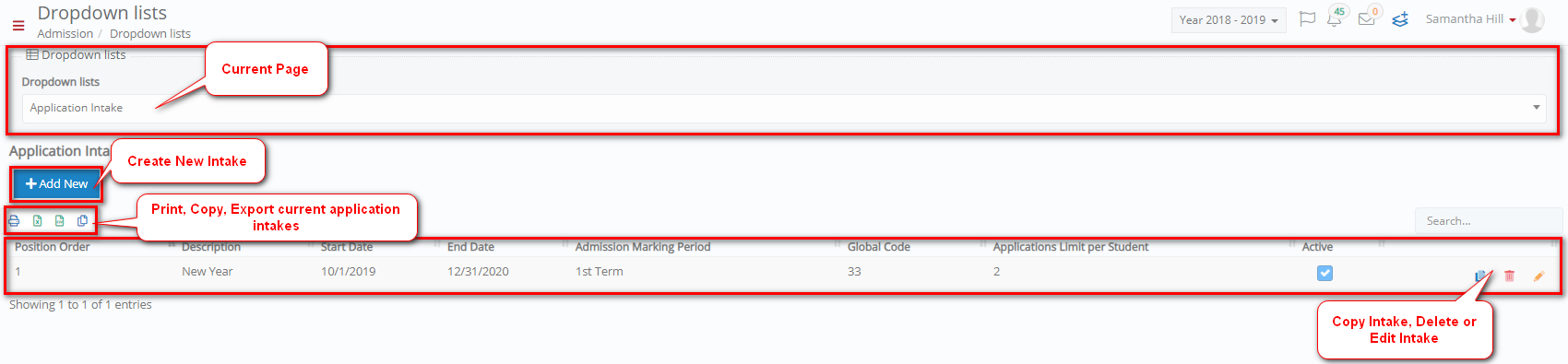Sort table by Global Code column
This screenshot has width=1568, height=364.
click(x=879, y=247)
